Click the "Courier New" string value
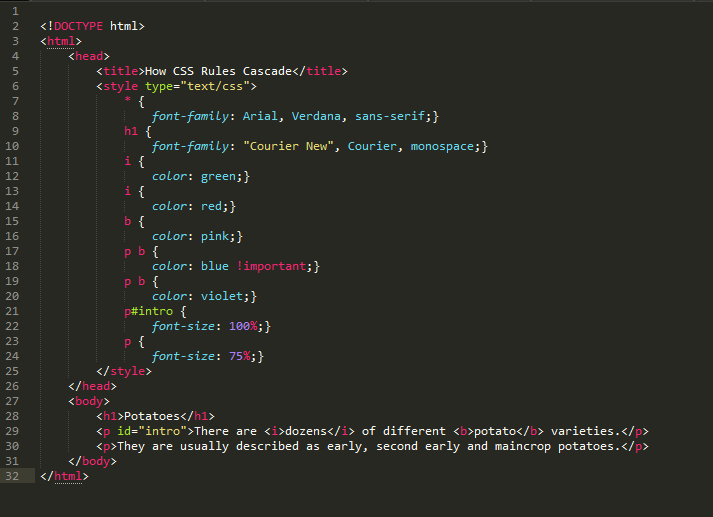 tap(288, 146)
